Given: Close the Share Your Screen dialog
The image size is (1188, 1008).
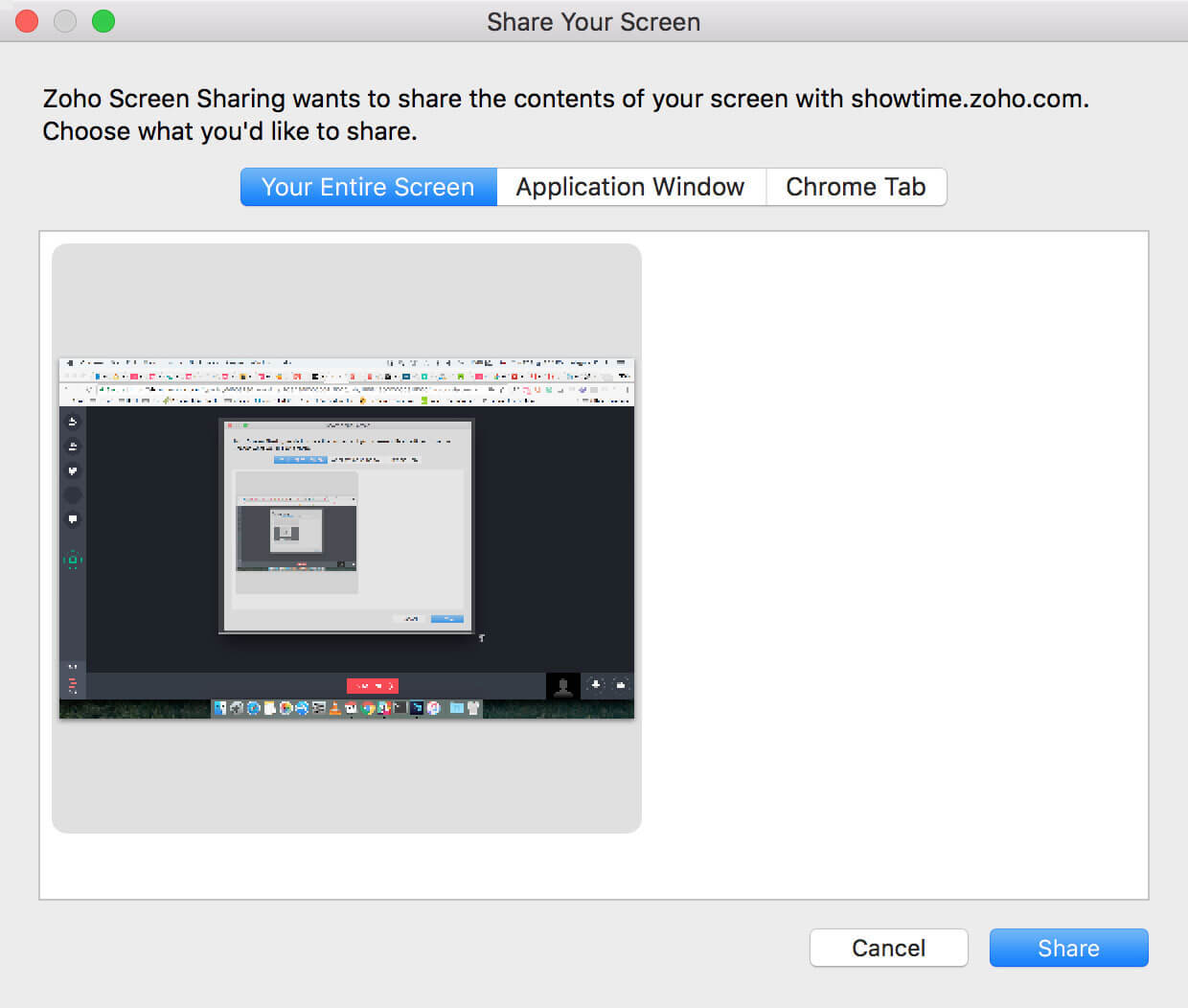Looking at the screenshot, I should (x=27, y=21).
